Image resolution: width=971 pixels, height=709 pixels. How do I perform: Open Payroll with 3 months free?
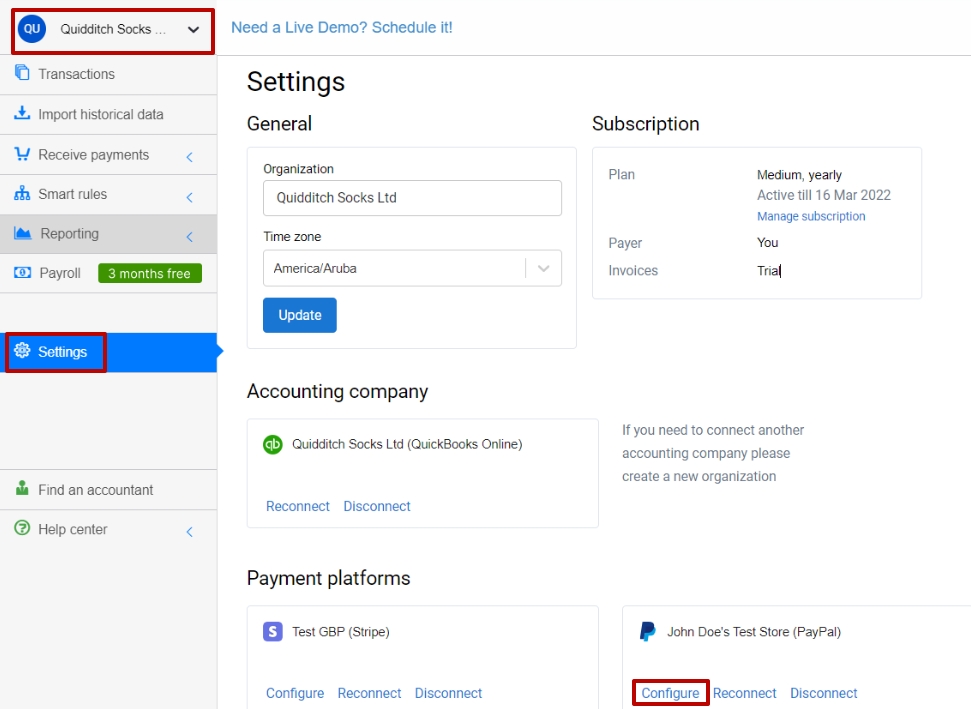click(x=108, y=273)
